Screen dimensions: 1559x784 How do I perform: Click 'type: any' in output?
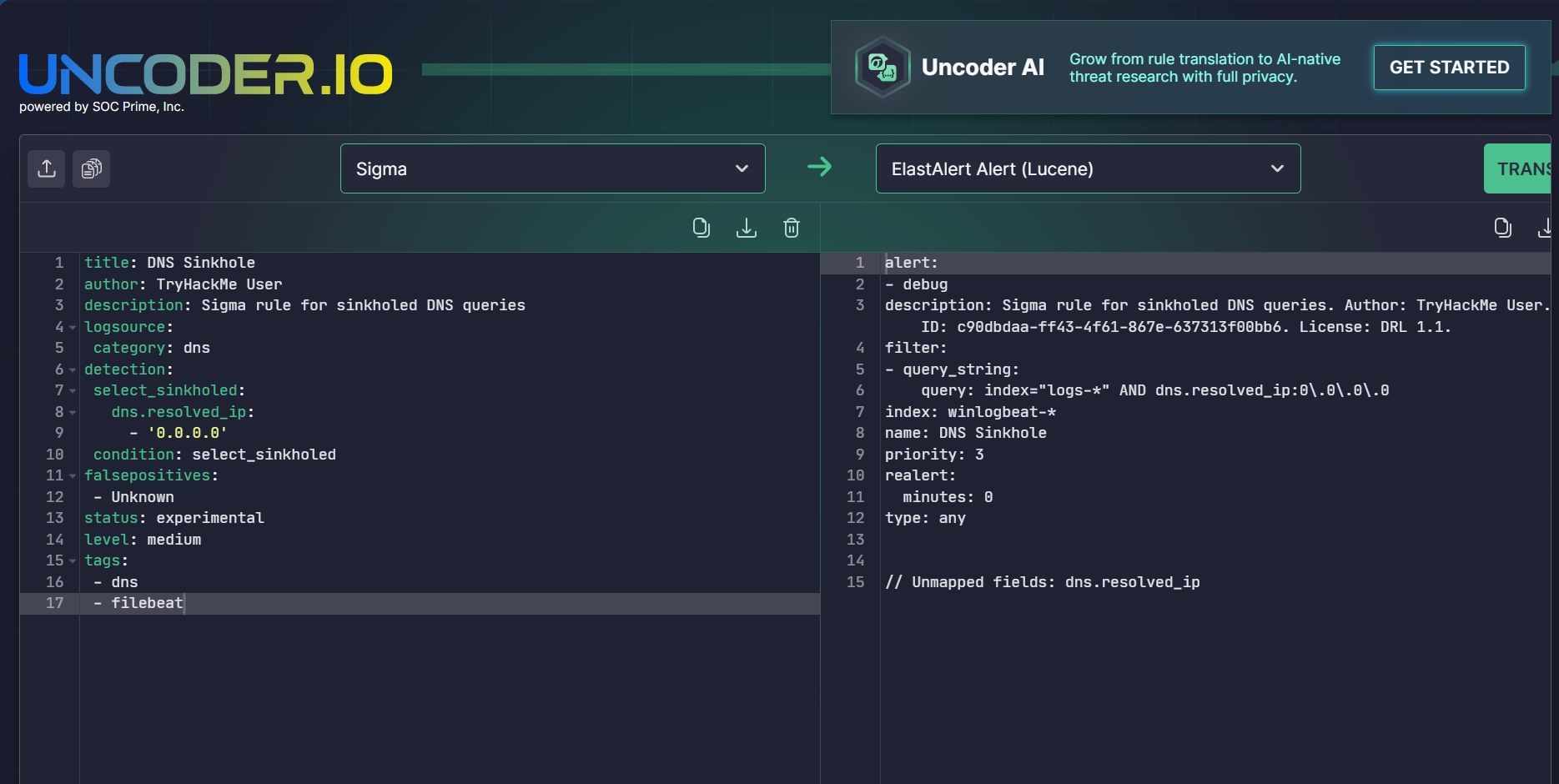925,518
